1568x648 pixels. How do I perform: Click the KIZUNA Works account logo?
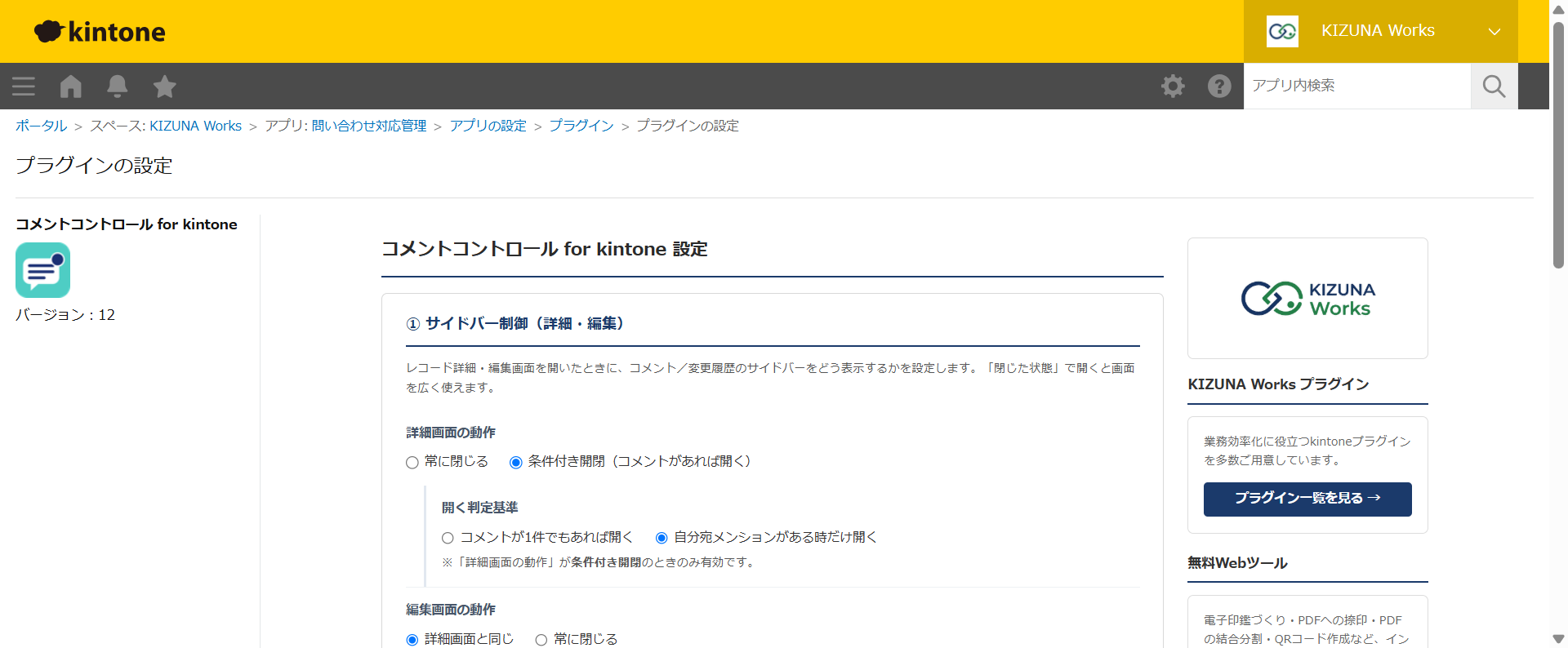point(1282,31)
